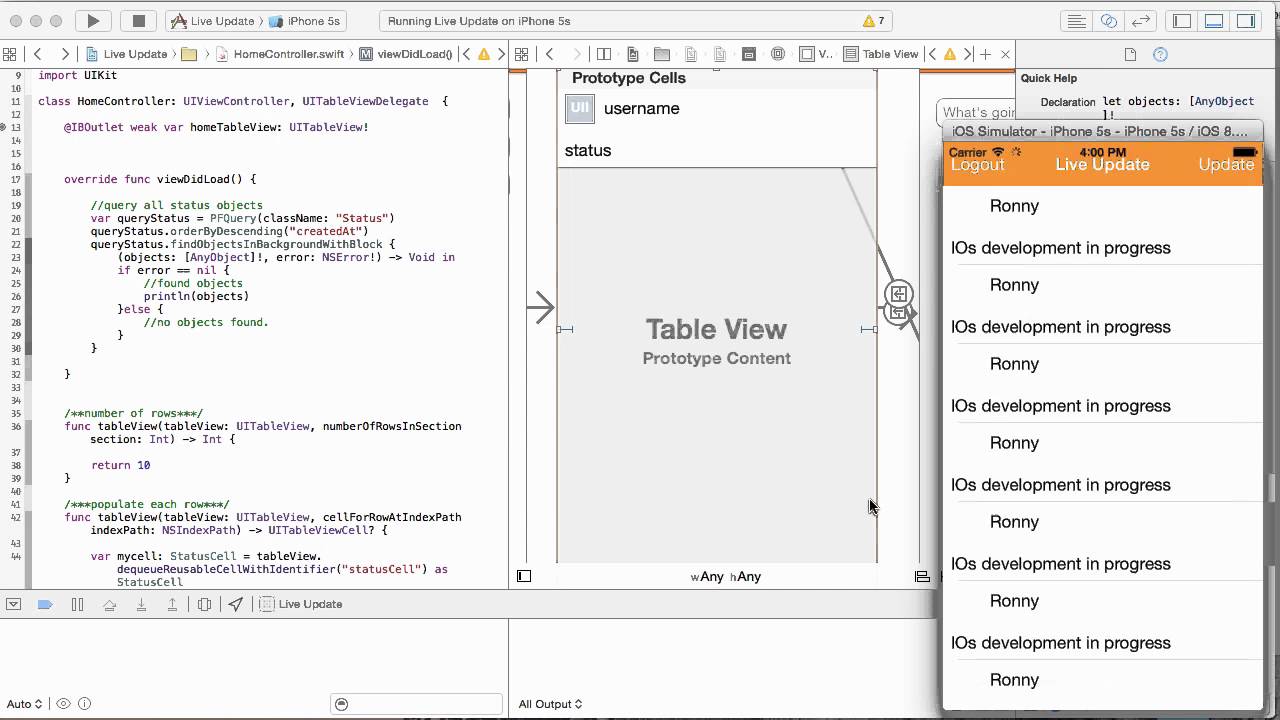Open the wAny hAny size class control
Viewport: 1280px width, 720px height.
coord(725,576)
